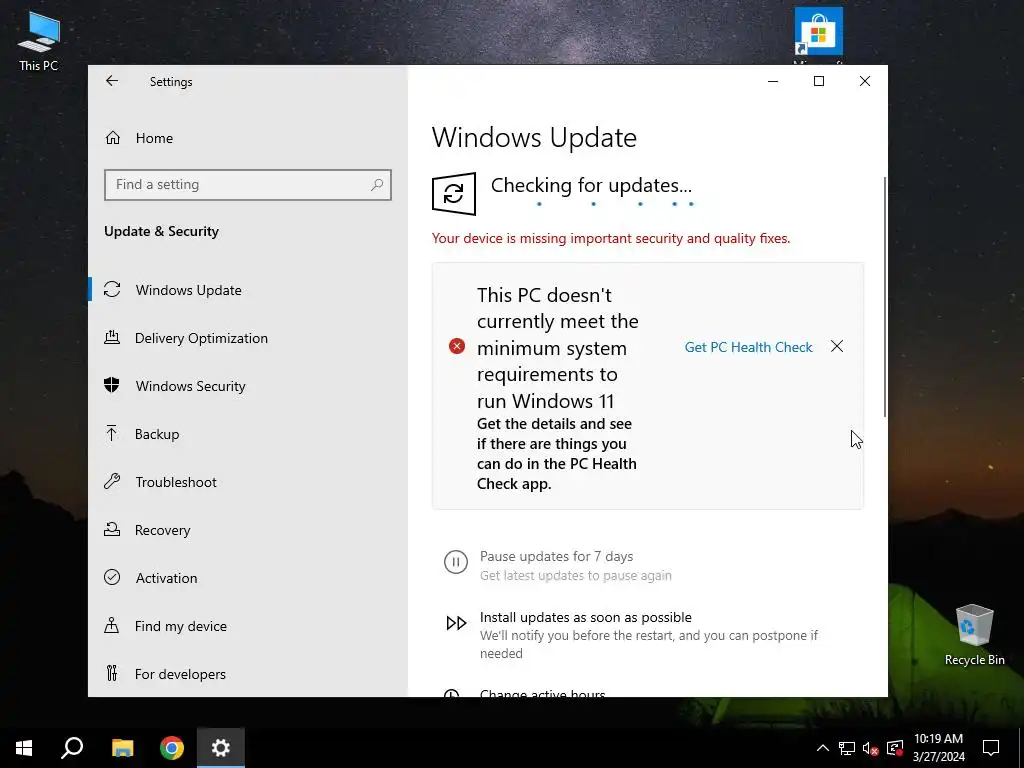Open Find my device settings

click(180, 626)
